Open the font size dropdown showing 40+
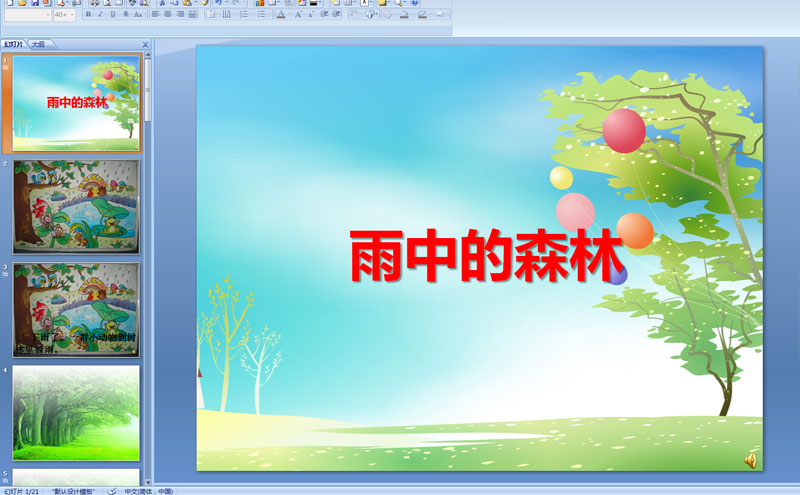Screen dimensions: 800x495 coord(72,15)
